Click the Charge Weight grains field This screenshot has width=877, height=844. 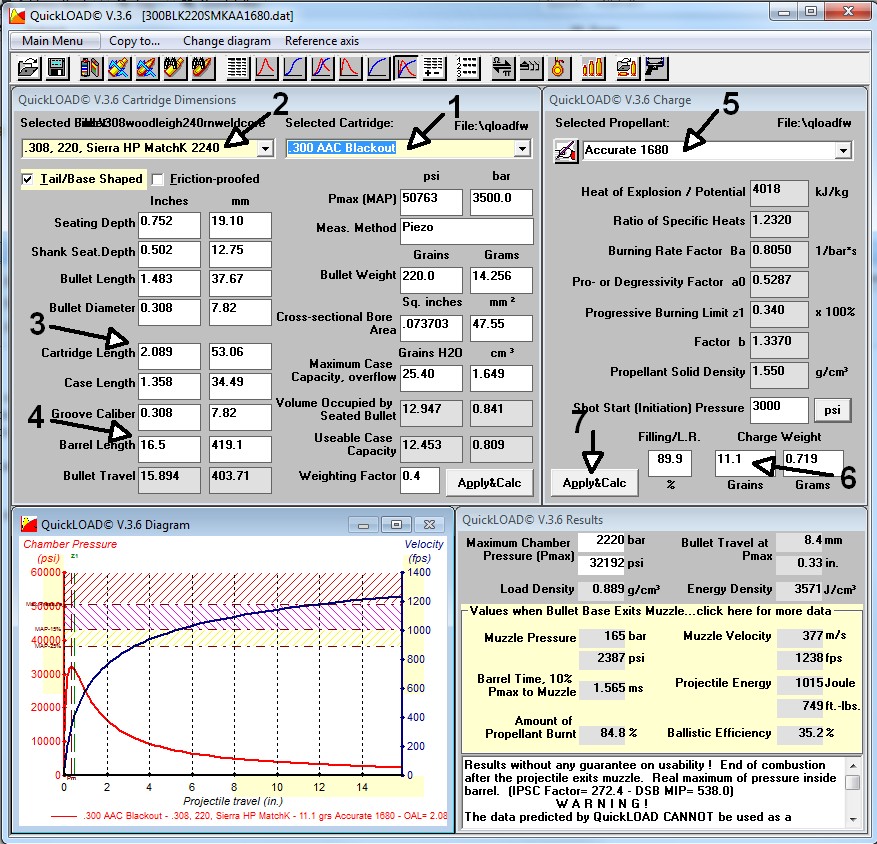point(745,463)
